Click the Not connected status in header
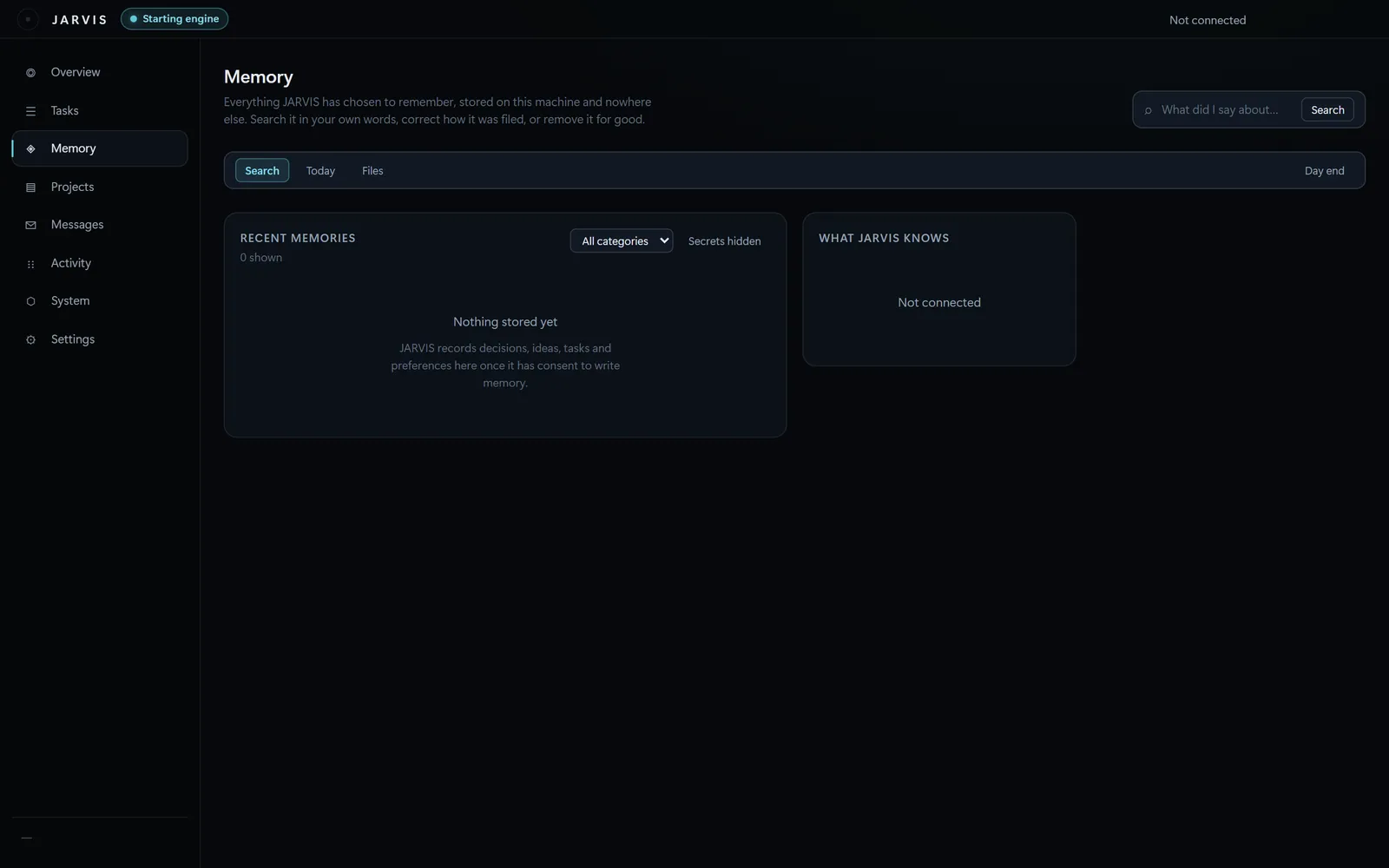 point(1207,20)
